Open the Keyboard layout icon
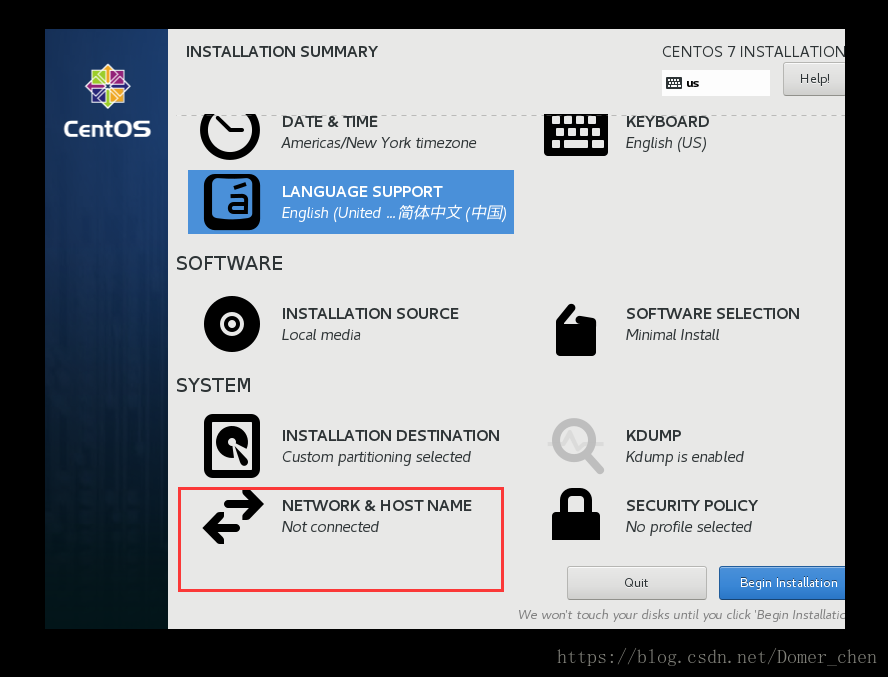This screenshot has width=888, height=677. point(575,135)
